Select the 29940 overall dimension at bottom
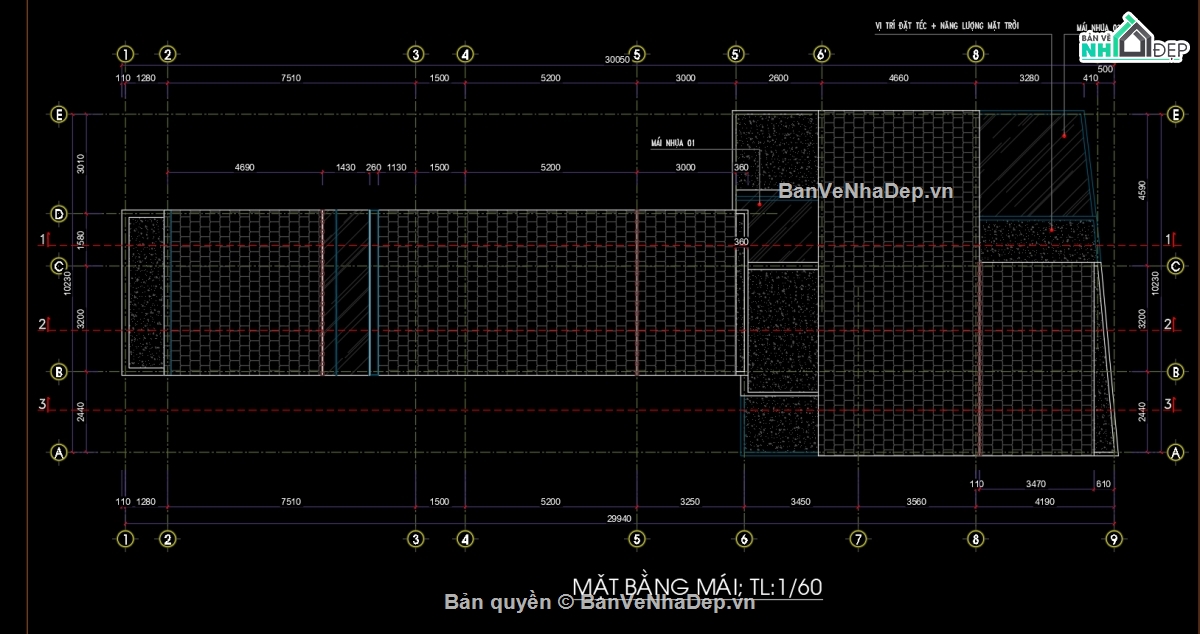 [619, 518]
